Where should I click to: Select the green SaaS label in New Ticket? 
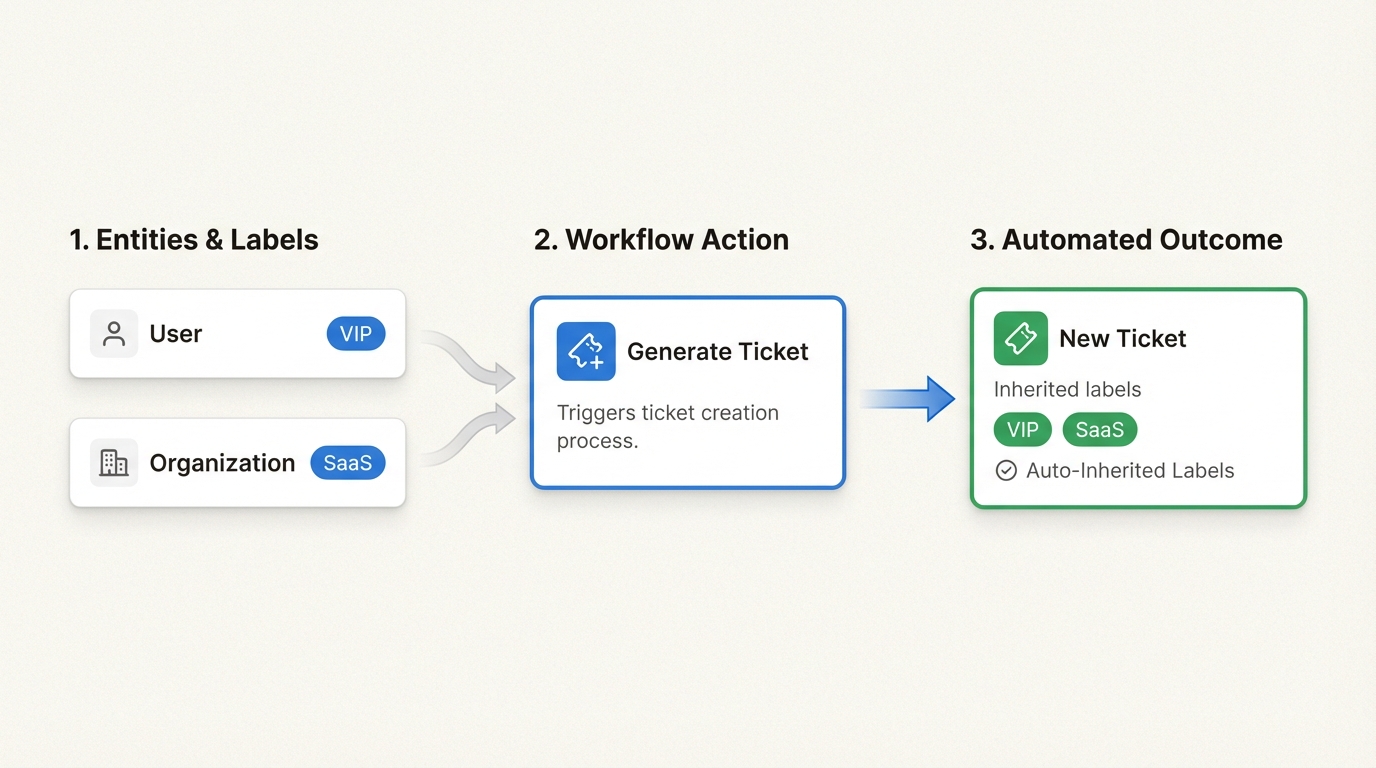(1099, 430)
